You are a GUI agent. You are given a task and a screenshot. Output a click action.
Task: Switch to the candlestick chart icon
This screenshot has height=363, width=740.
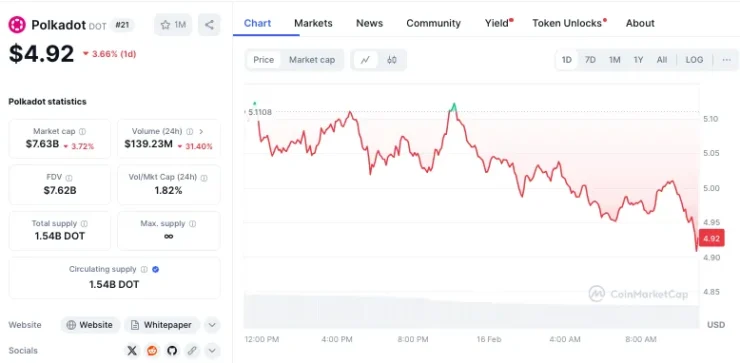[392, 60]
